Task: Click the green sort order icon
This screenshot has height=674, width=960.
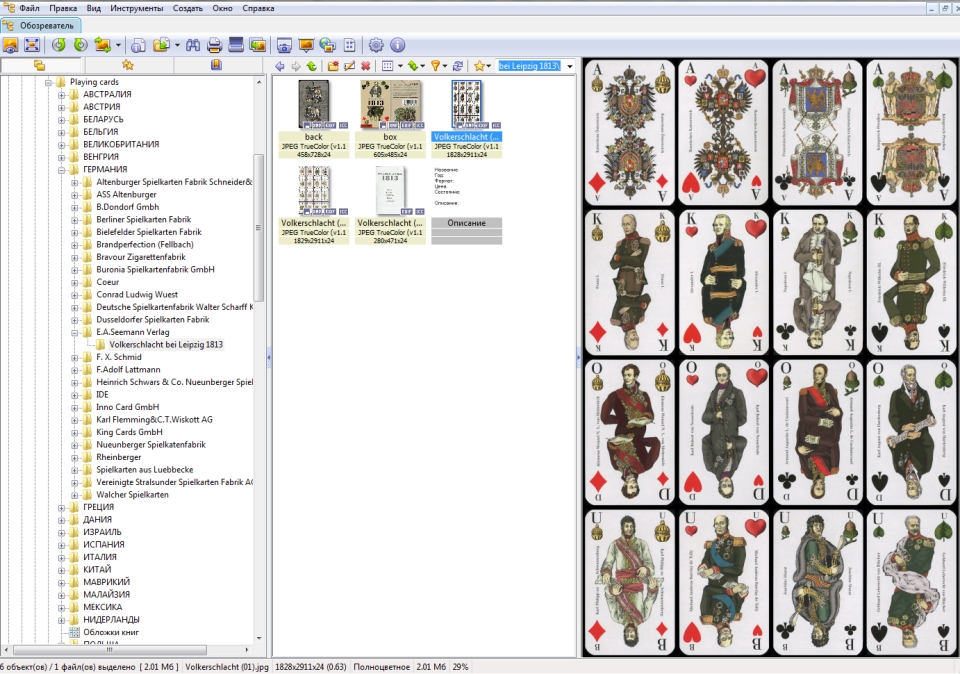Action: click(x=413, y=66)
